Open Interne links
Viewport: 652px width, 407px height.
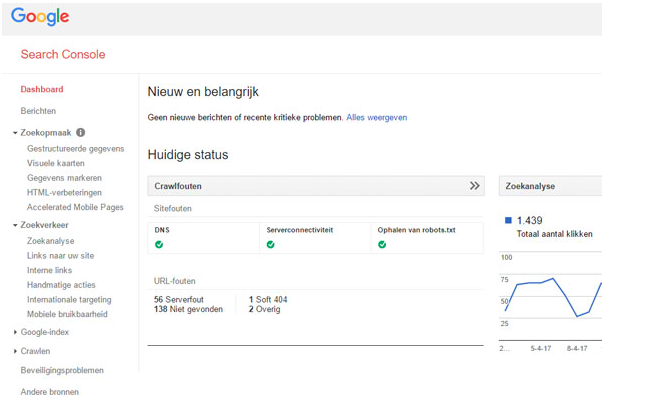49,270
